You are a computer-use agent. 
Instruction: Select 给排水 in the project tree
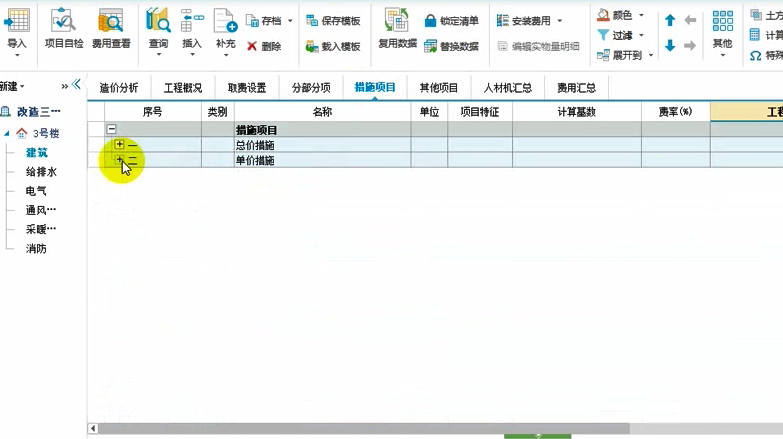[41, 172]
